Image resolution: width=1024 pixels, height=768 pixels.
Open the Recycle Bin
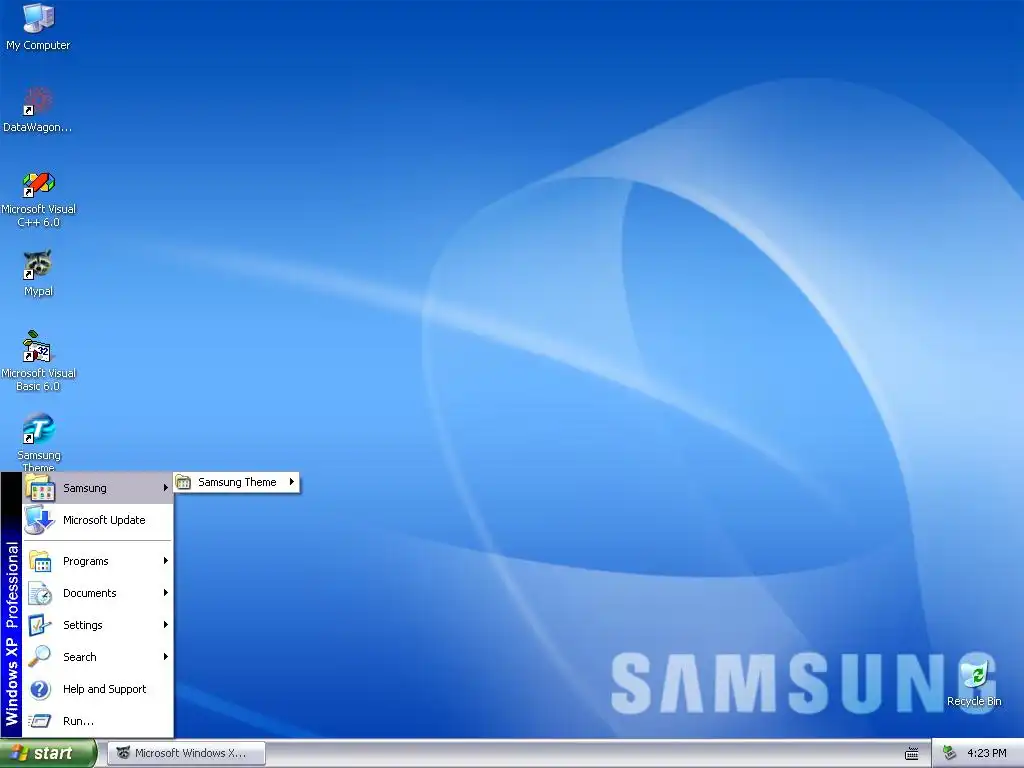pos(974,682)
